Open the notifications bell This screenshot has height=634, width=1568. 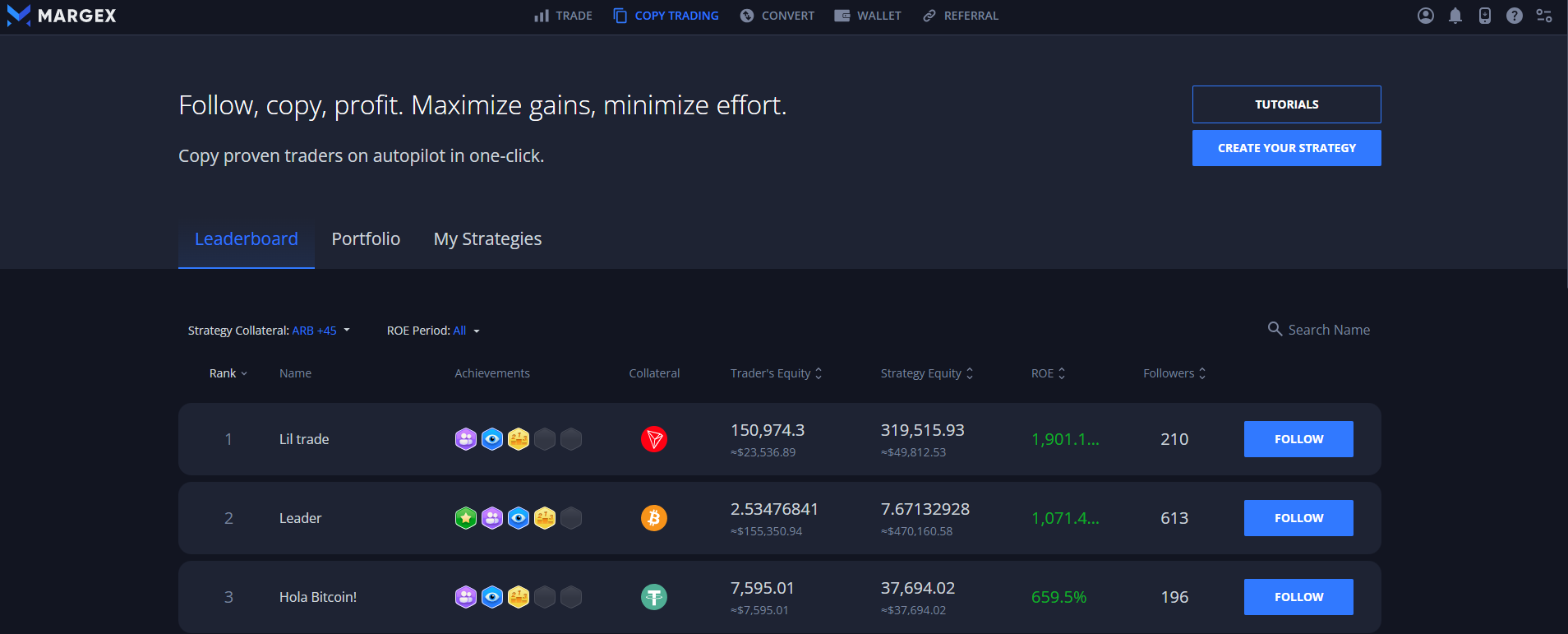coord(1455,16)
